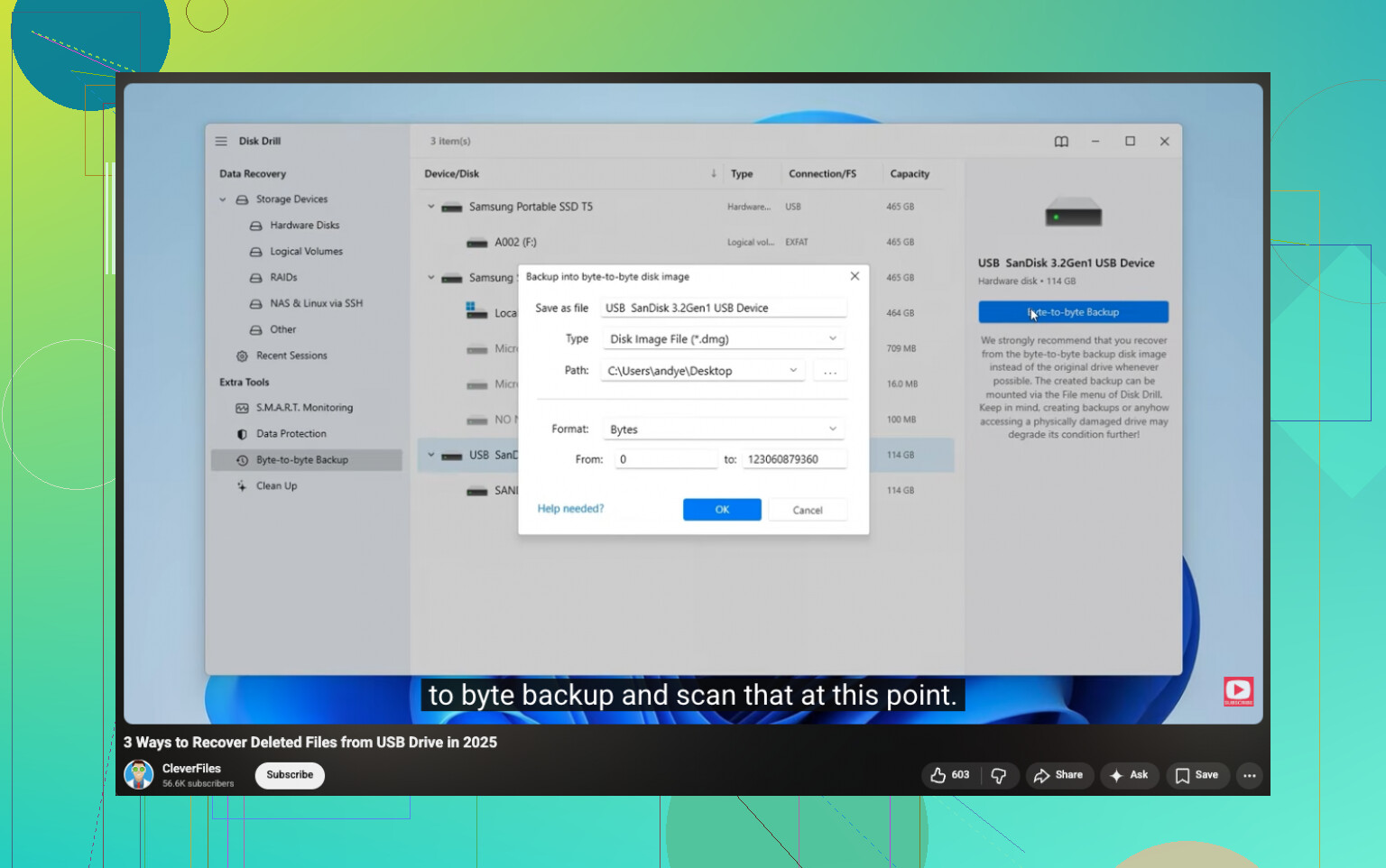Share the video
The height and width of the screenshot is (868, 1386).
[1059, 775]
